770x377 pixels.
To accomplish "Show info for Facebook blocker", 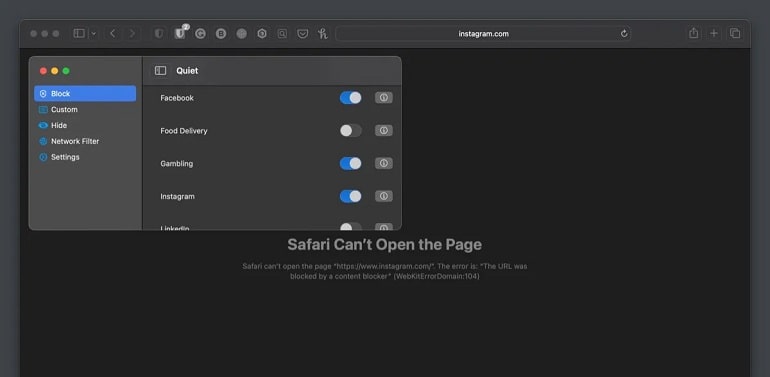I will click(384, 98).
